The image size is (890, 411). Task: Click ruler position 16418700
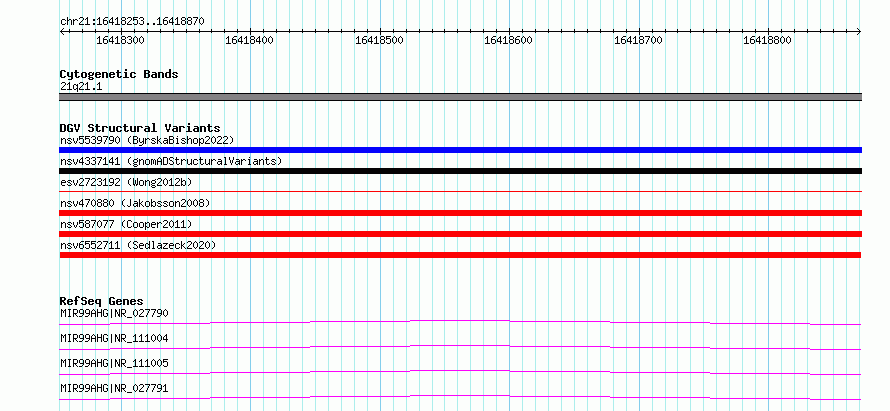click(x=639, y=40)
